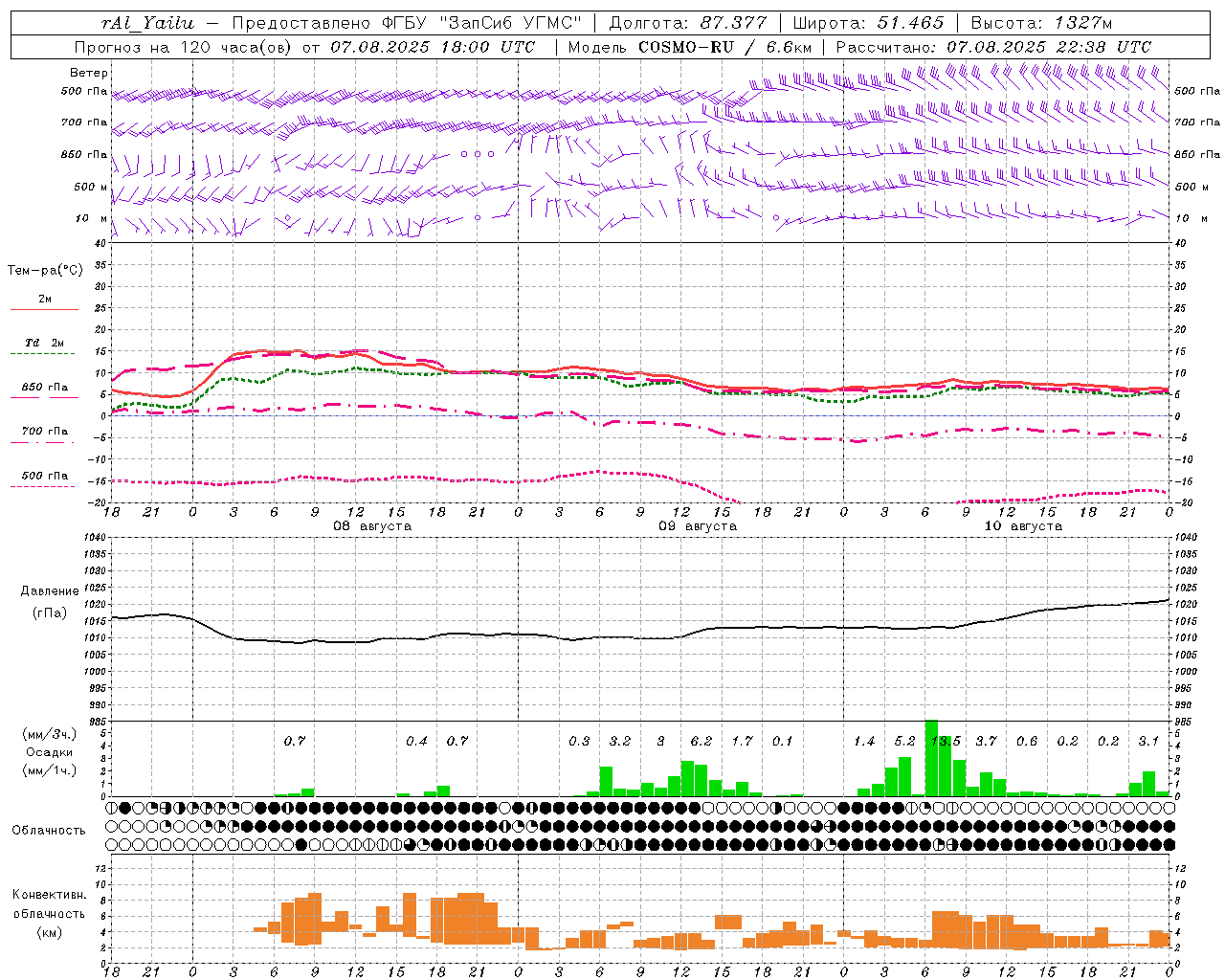Click the computed time Рассчитано: 07.08.2025 22:38 UTC
Viewport: 1225px width, 980px height.
coord(993,47)
